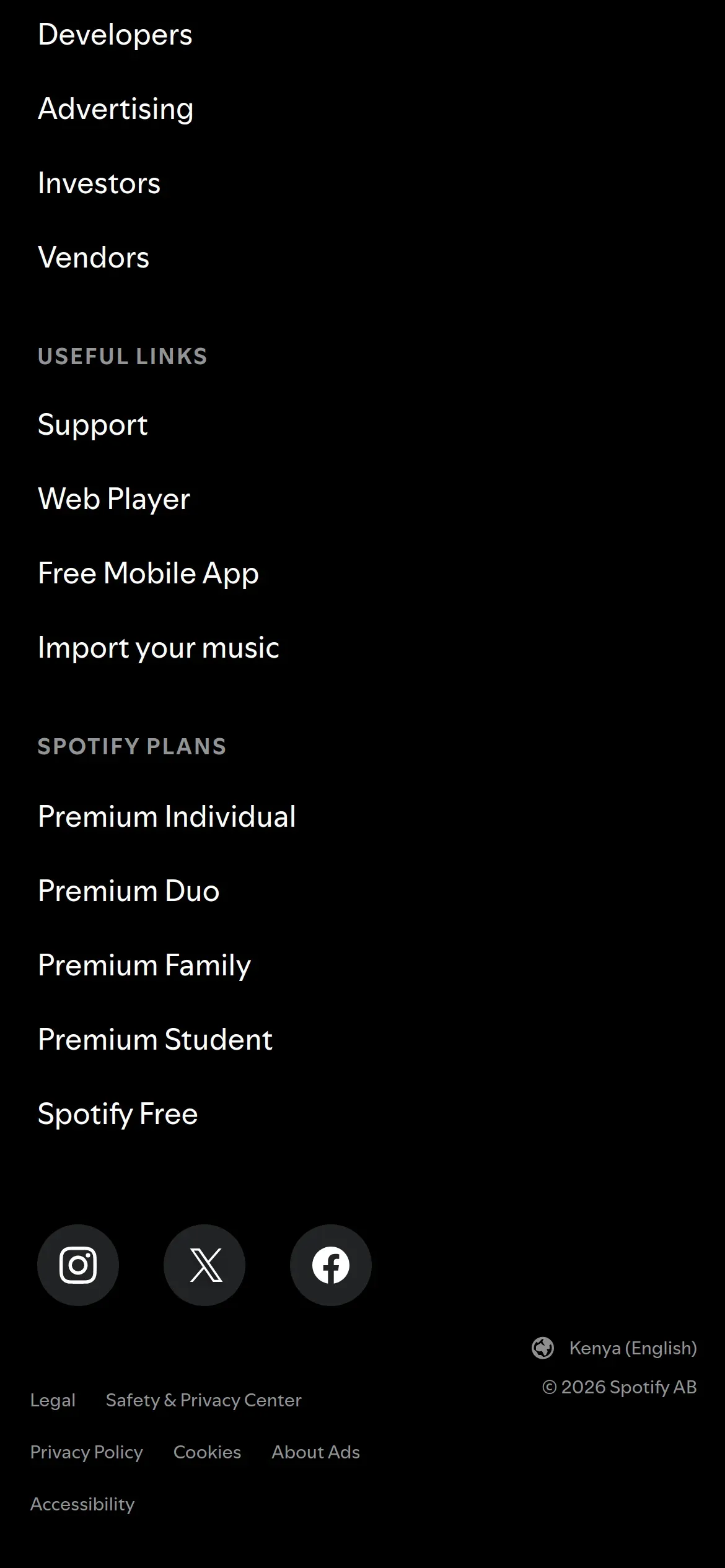The height and width of the screenshot is (1568, 725).
Task: Open the Vendors link
Action: pos(94,258)
